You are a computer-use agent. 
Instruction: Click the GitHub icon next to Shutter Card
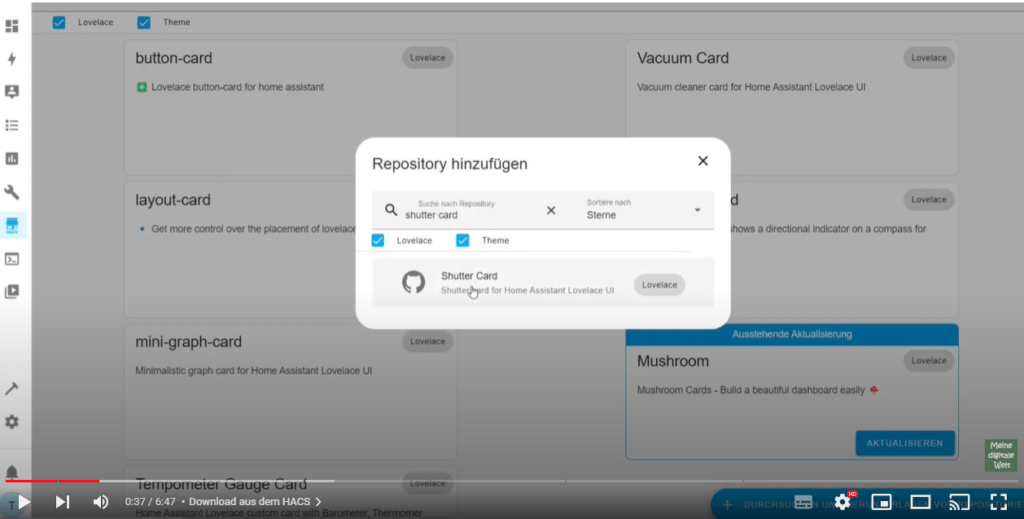click(413, 283)
